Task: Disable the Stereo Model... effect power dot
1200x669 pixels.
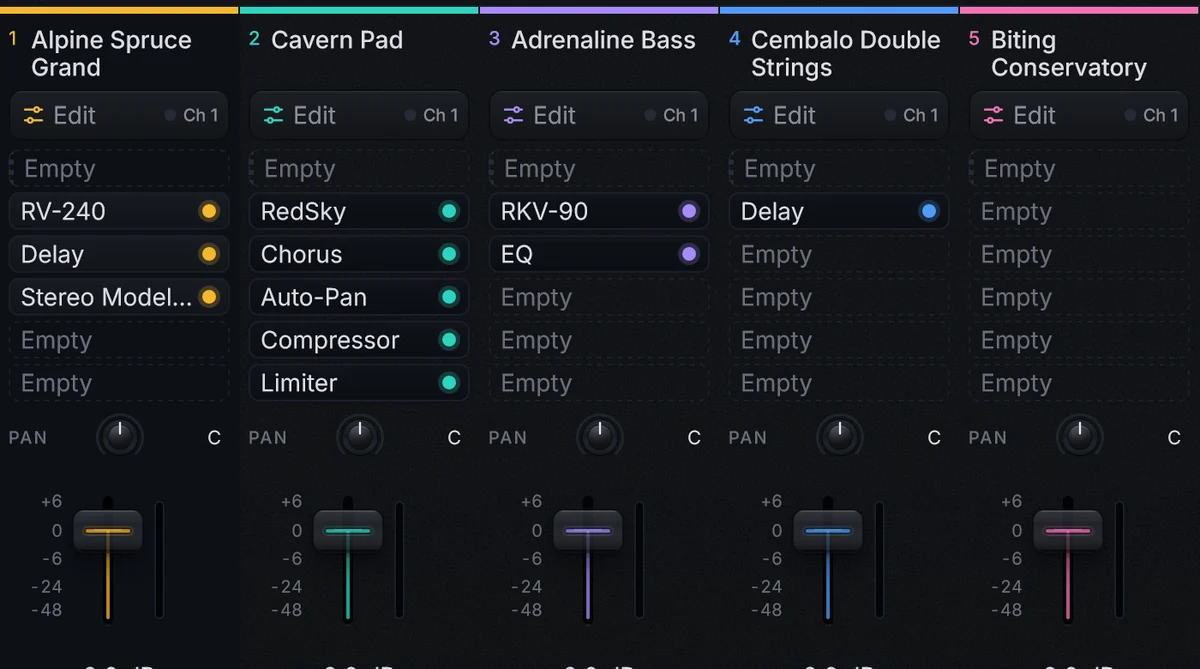Action: pyautogui.click(x=209, y=297)
